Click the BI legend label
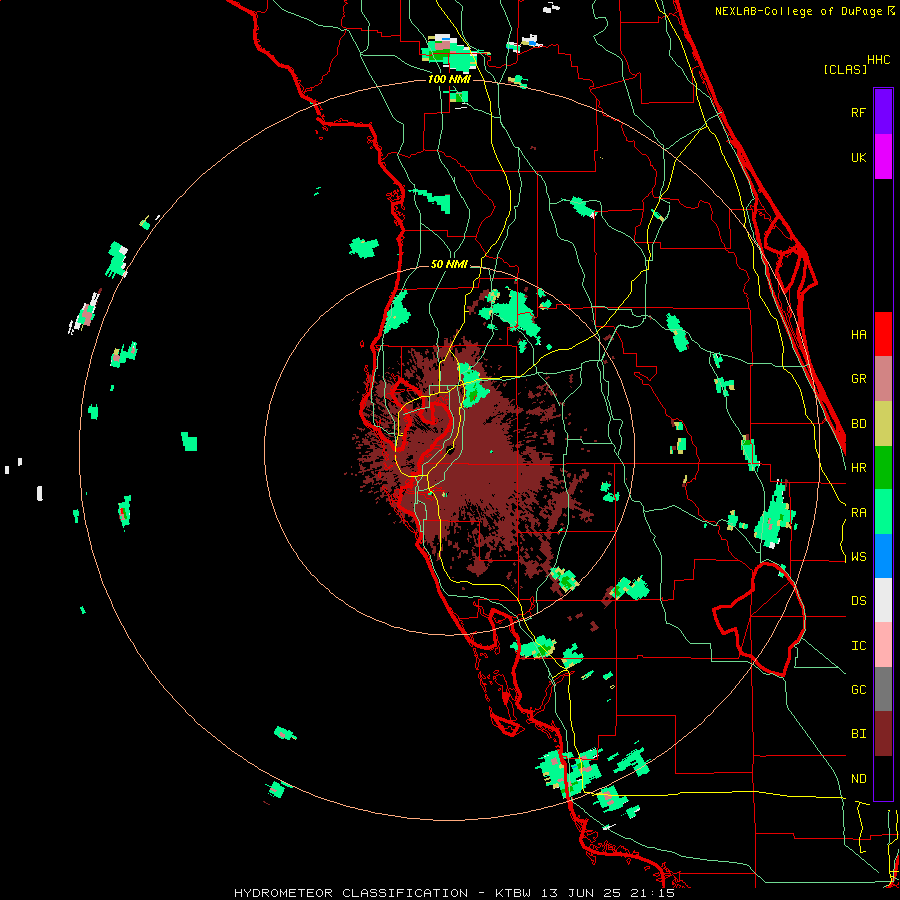900x900 pixels. click(x=858, y=734)
